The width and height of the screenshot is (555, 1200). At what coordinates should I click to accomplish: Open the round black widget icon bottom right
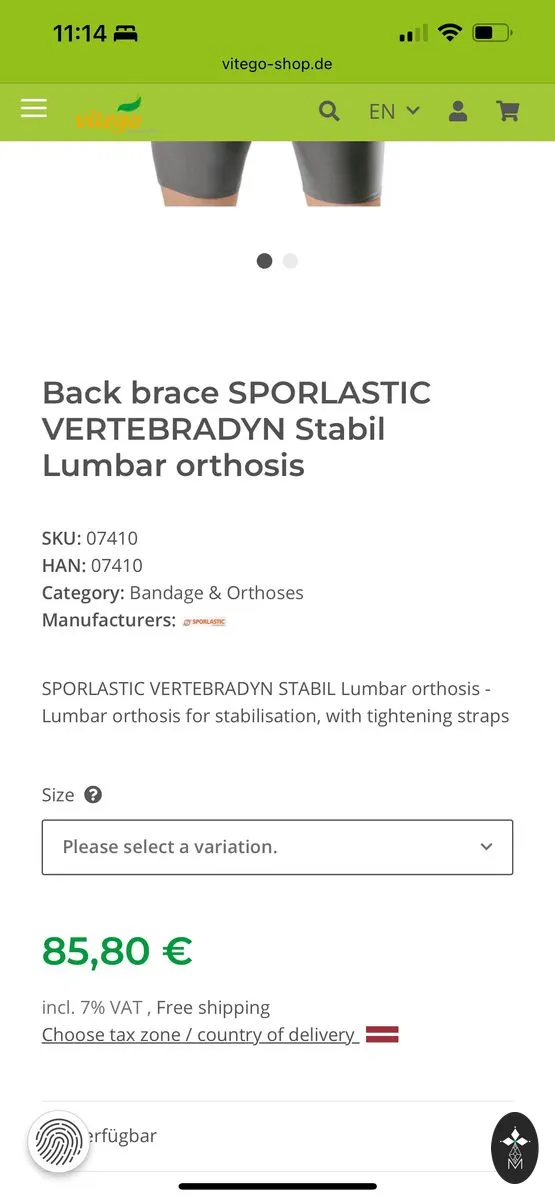point(515,1148)
